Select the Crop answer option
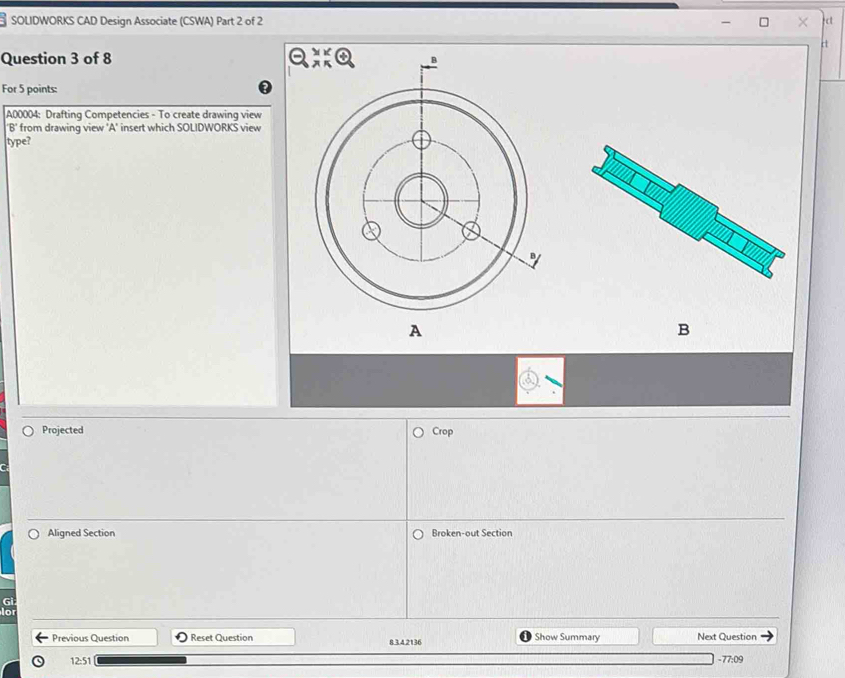The image size is (845, 678). coord(418,432)
